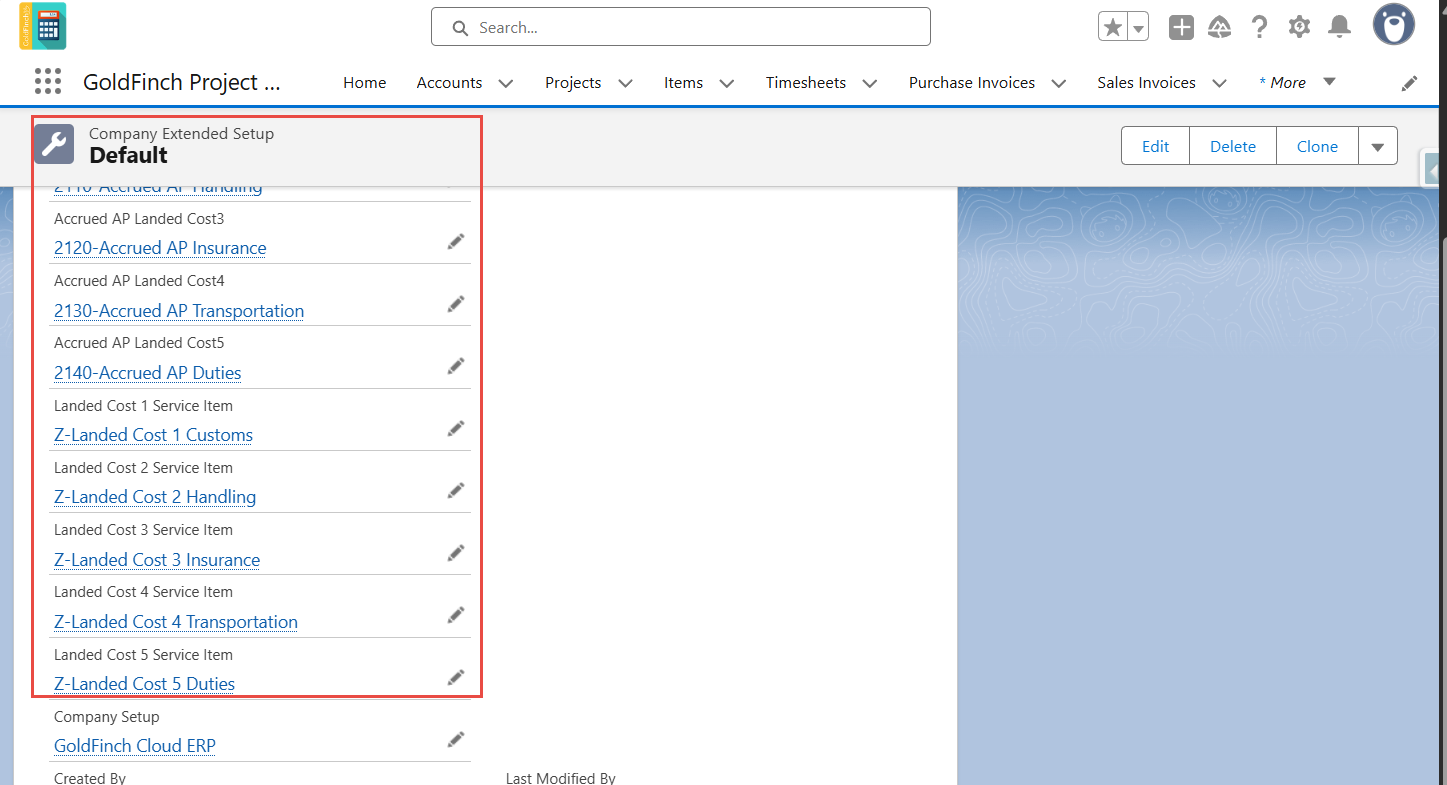The width and height of the screenshot is (1447, 785).
Task: Open the Favorites star icon
Action: 1113,27
